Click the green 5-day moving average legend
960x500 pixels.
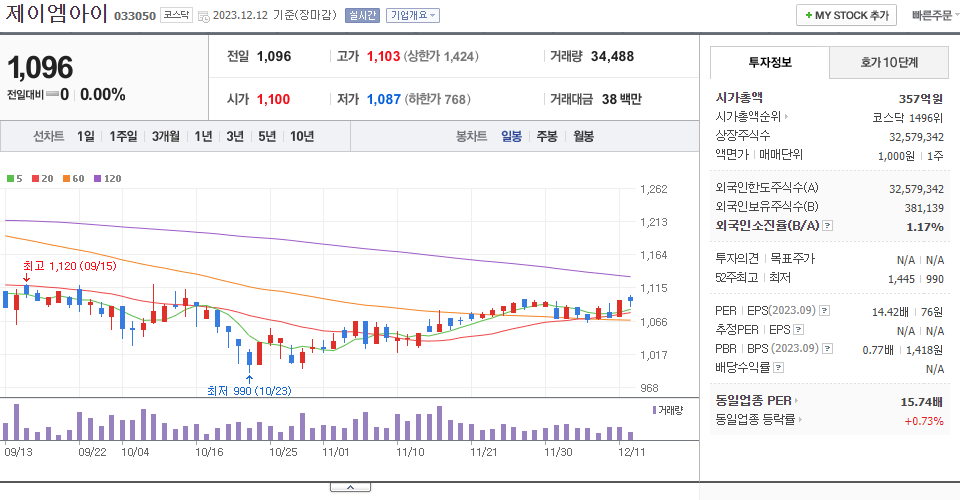(x=15, y=179)
